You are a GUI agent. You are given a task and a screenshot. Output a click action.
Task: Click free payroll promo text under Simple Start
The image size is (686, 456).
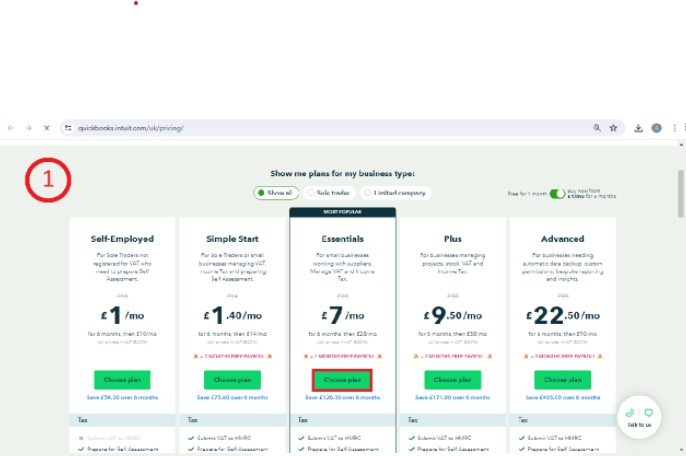232,356
